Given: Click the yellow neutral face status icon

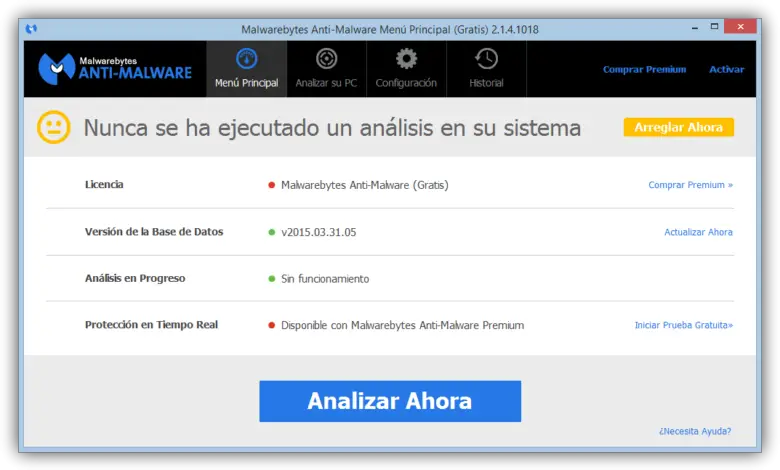Looking at the screenshot, I should pos(54,127).
